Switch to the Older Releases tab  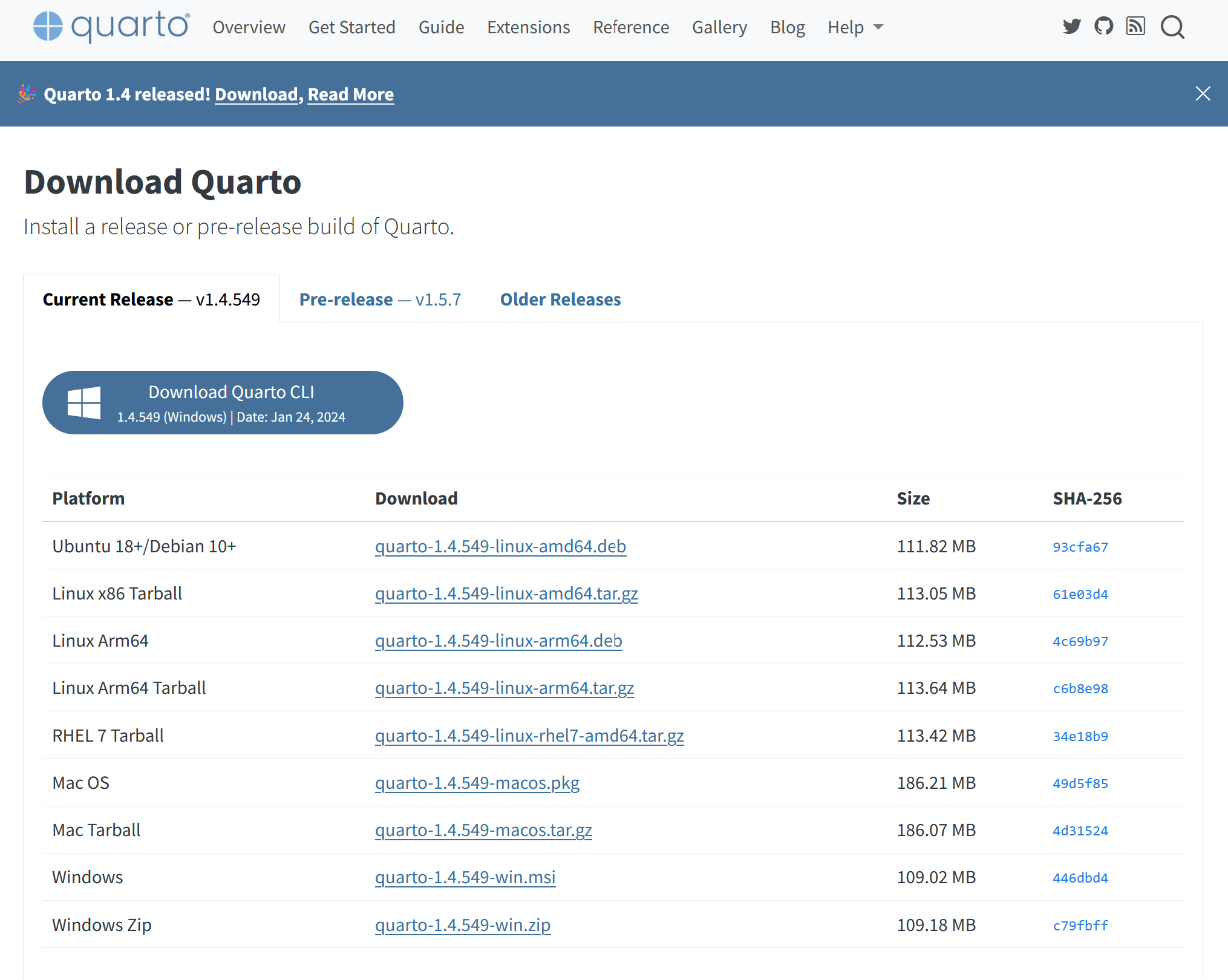[x=560, y=299]
